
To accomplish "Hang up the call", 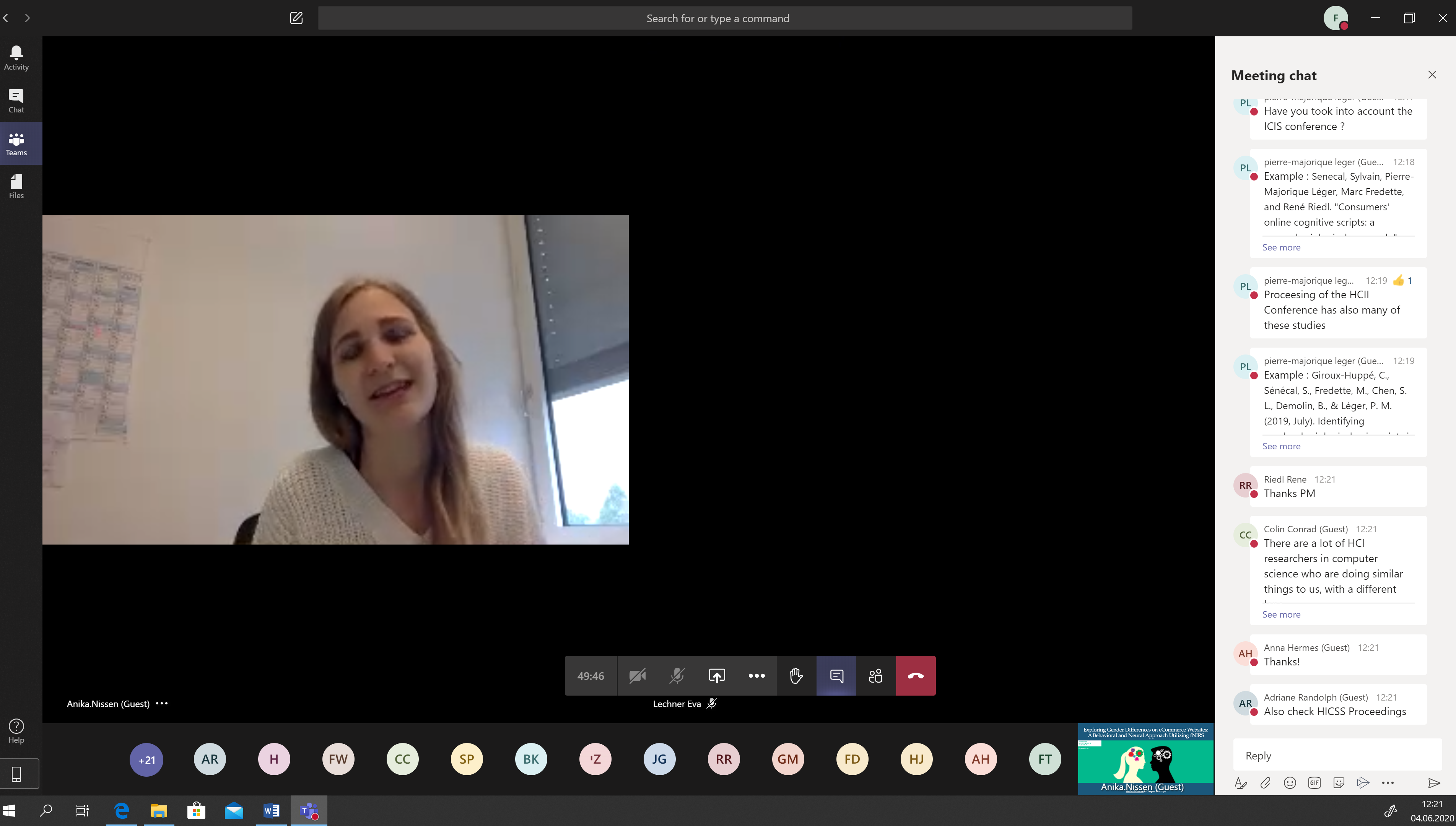I will tap(916, 676).
